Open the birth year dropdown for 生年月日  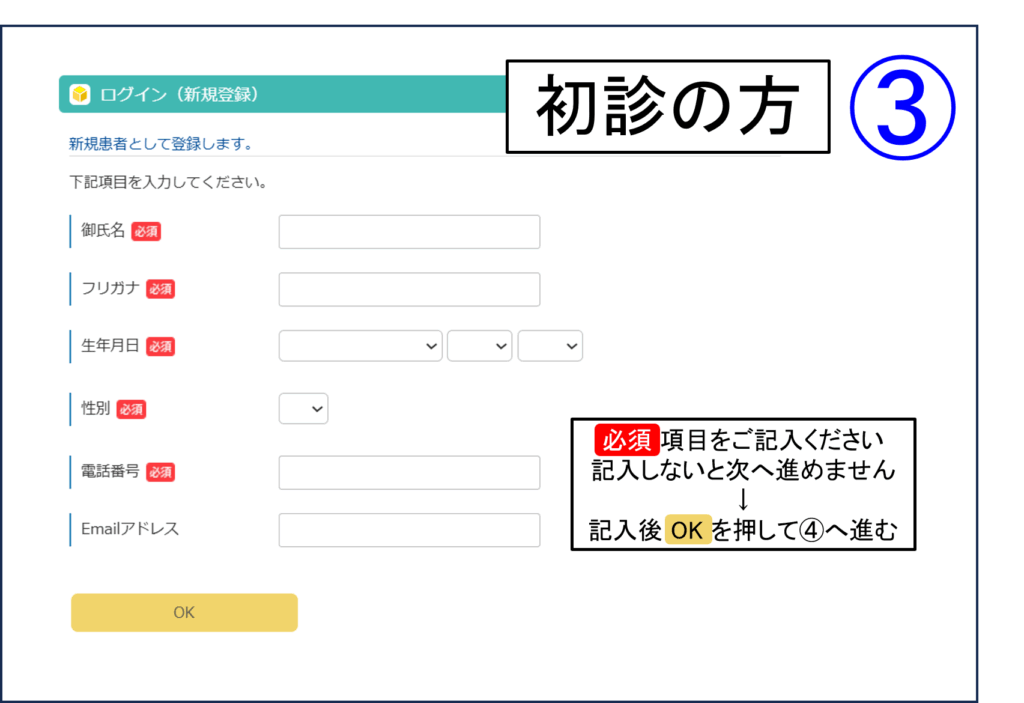click(x=361, y=346)
